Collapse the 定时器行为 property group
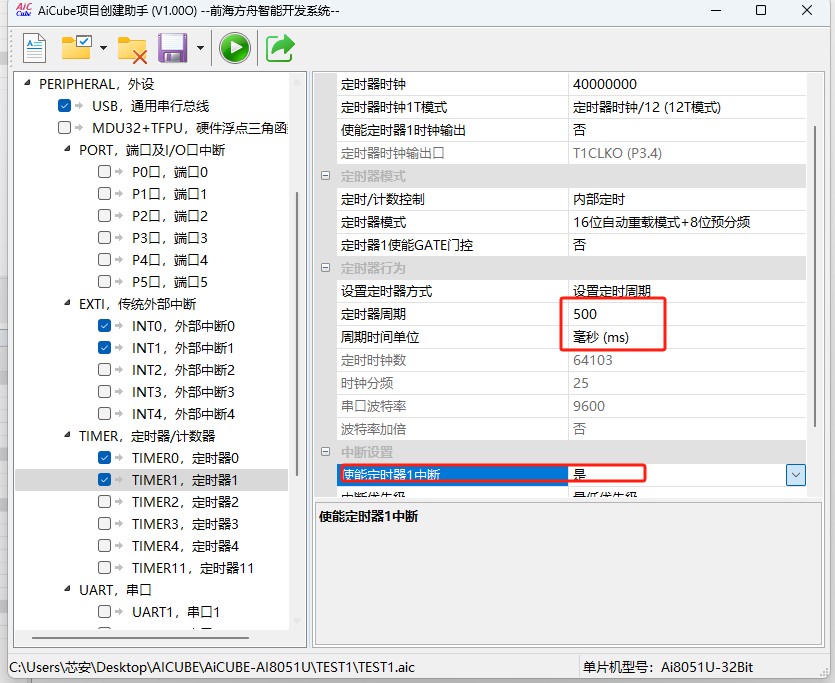835x683 pixels. [x=326, y=268]
